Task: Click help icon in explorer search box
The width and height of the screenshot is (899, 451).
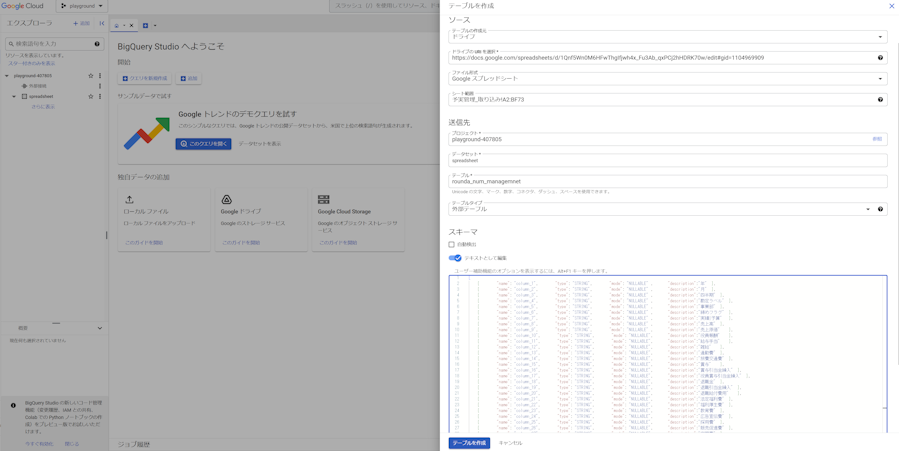Action: coord(97,44)
